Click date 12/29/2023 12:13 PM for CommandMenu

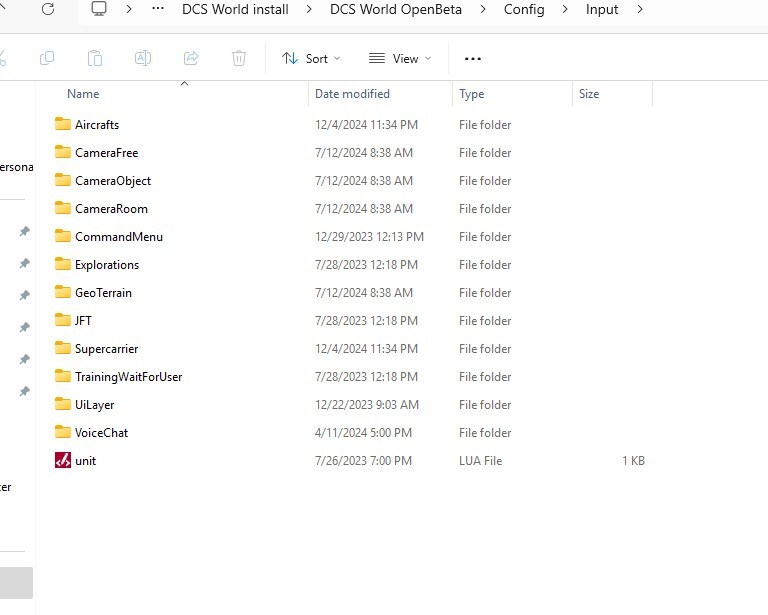click(x=369, y=237)
